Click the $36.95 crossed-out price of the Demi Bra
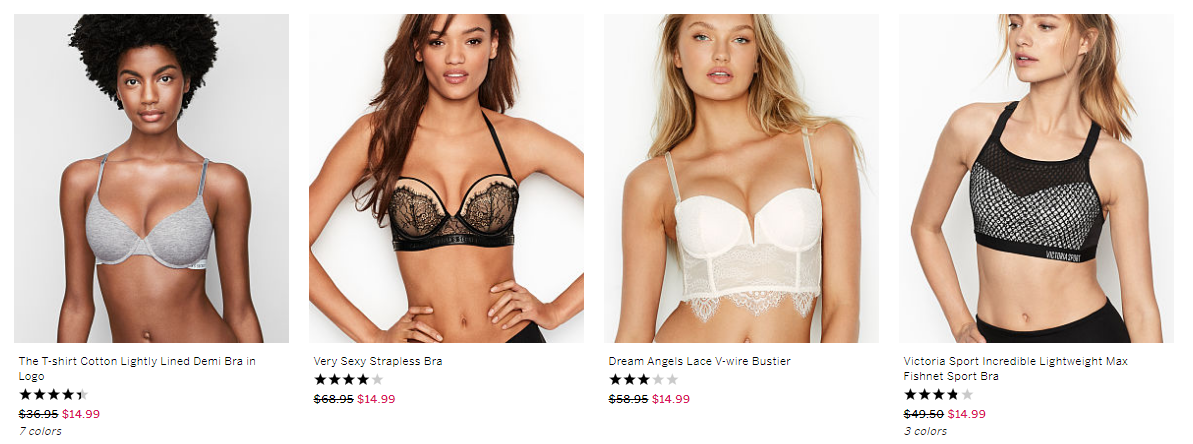The image size is (1193, 444). click(x=38, y=414)
